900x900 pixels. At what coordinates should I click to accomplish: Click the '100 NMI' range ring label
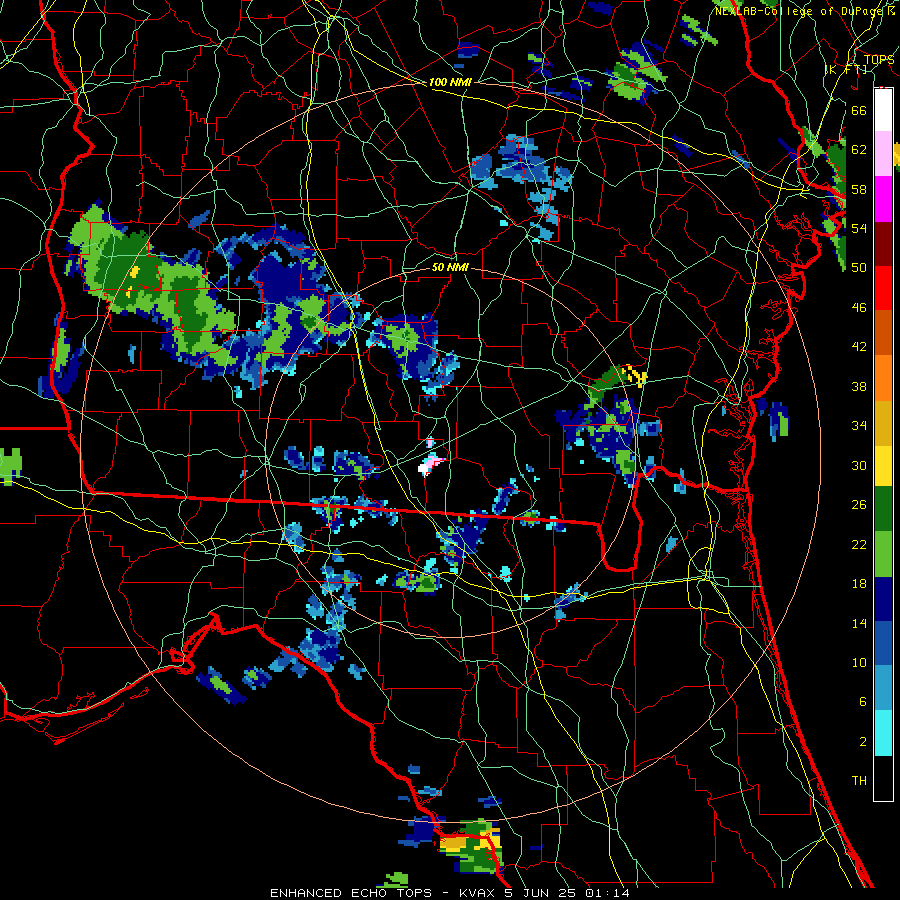tap(450, 82)
